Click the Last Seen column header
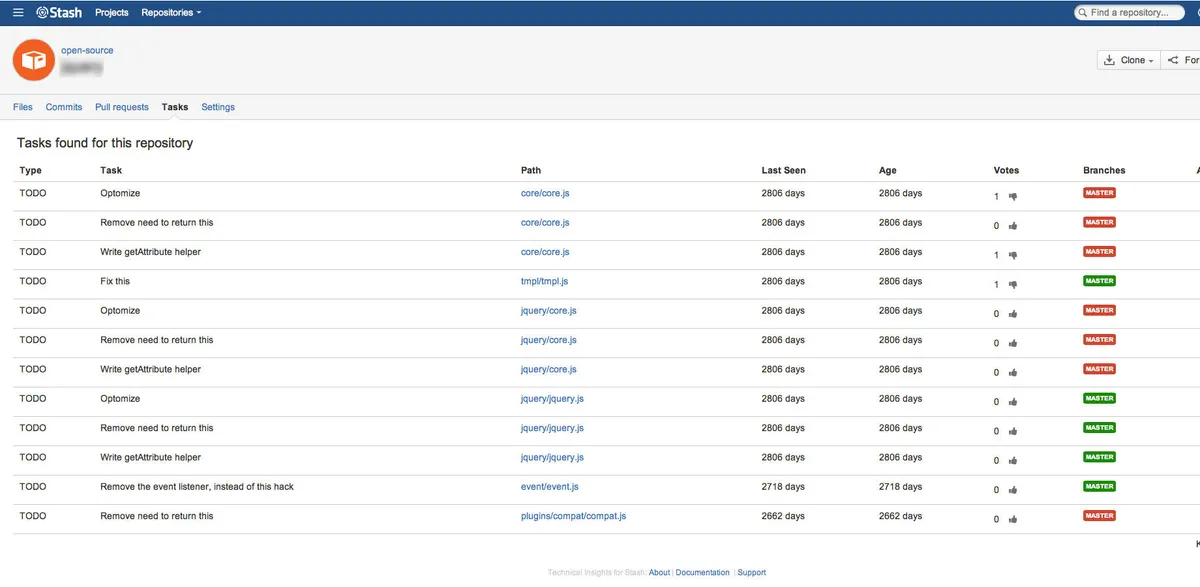Viewport: 1200px width, 587px height. [x=784, y=170]
